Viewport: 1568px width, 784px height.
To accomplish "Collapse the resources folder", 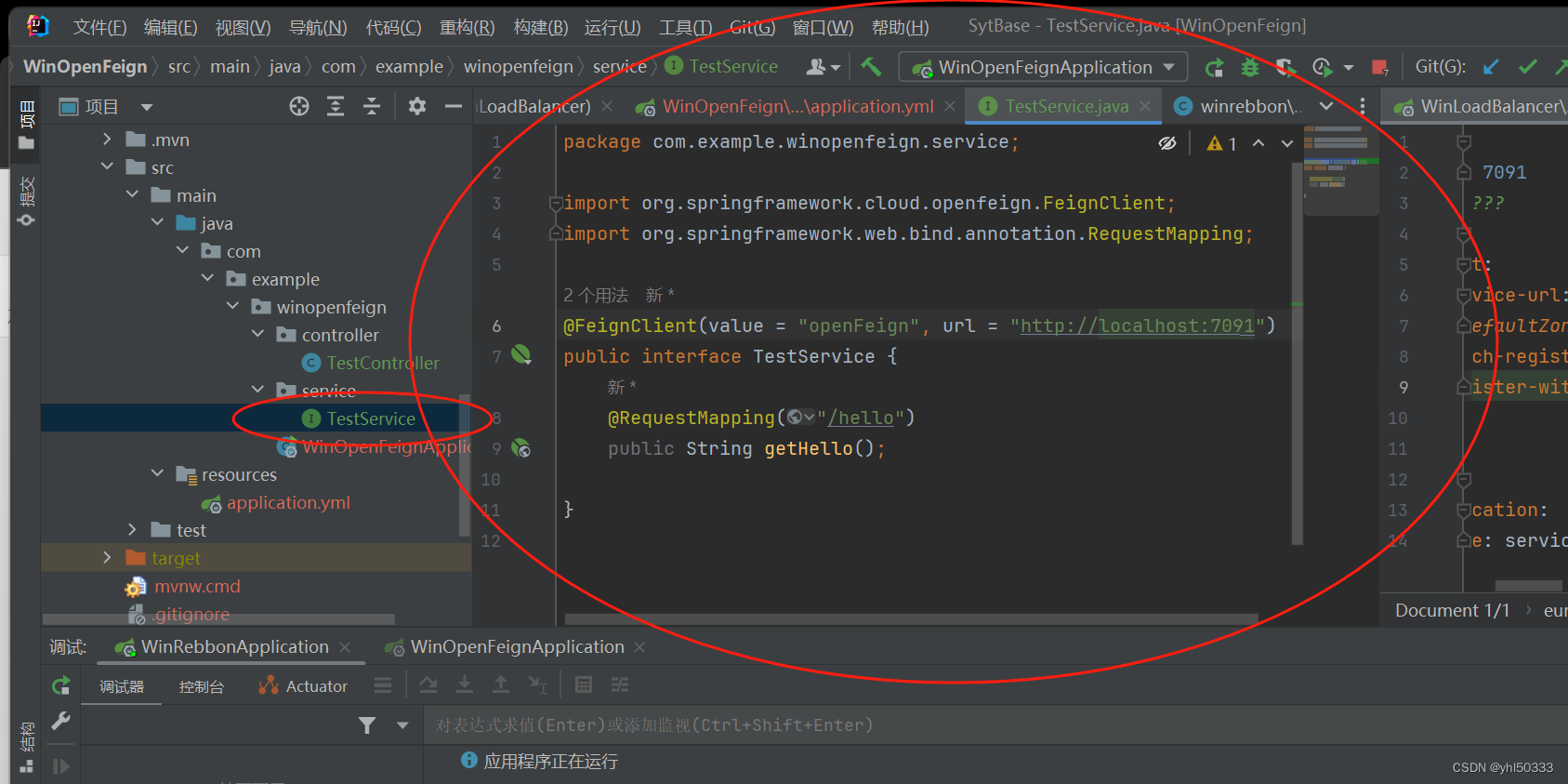I will 157,474.
